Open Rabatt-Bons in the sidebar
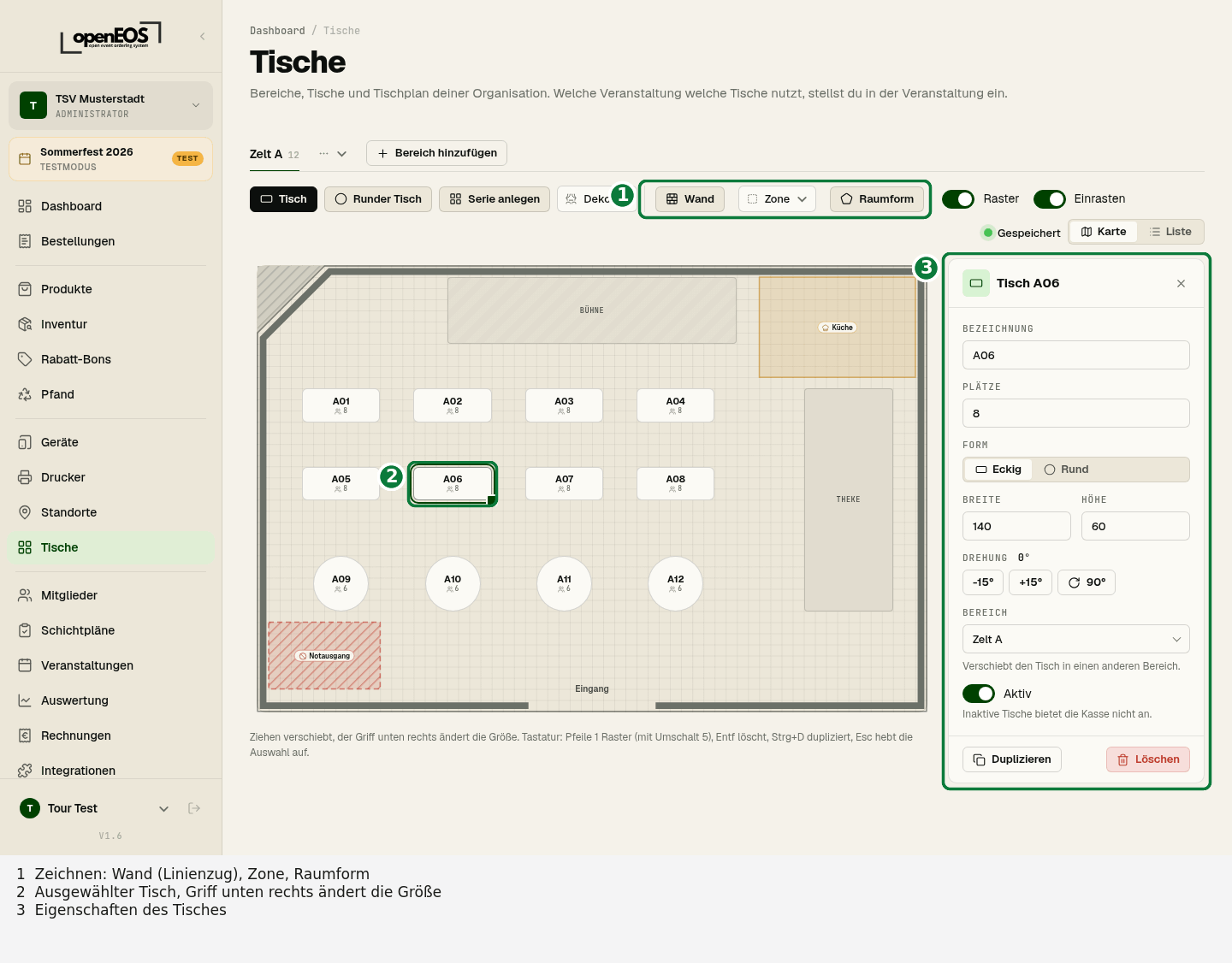The image size is (1232, 963). pyautogui.click(x=111, y=359)
